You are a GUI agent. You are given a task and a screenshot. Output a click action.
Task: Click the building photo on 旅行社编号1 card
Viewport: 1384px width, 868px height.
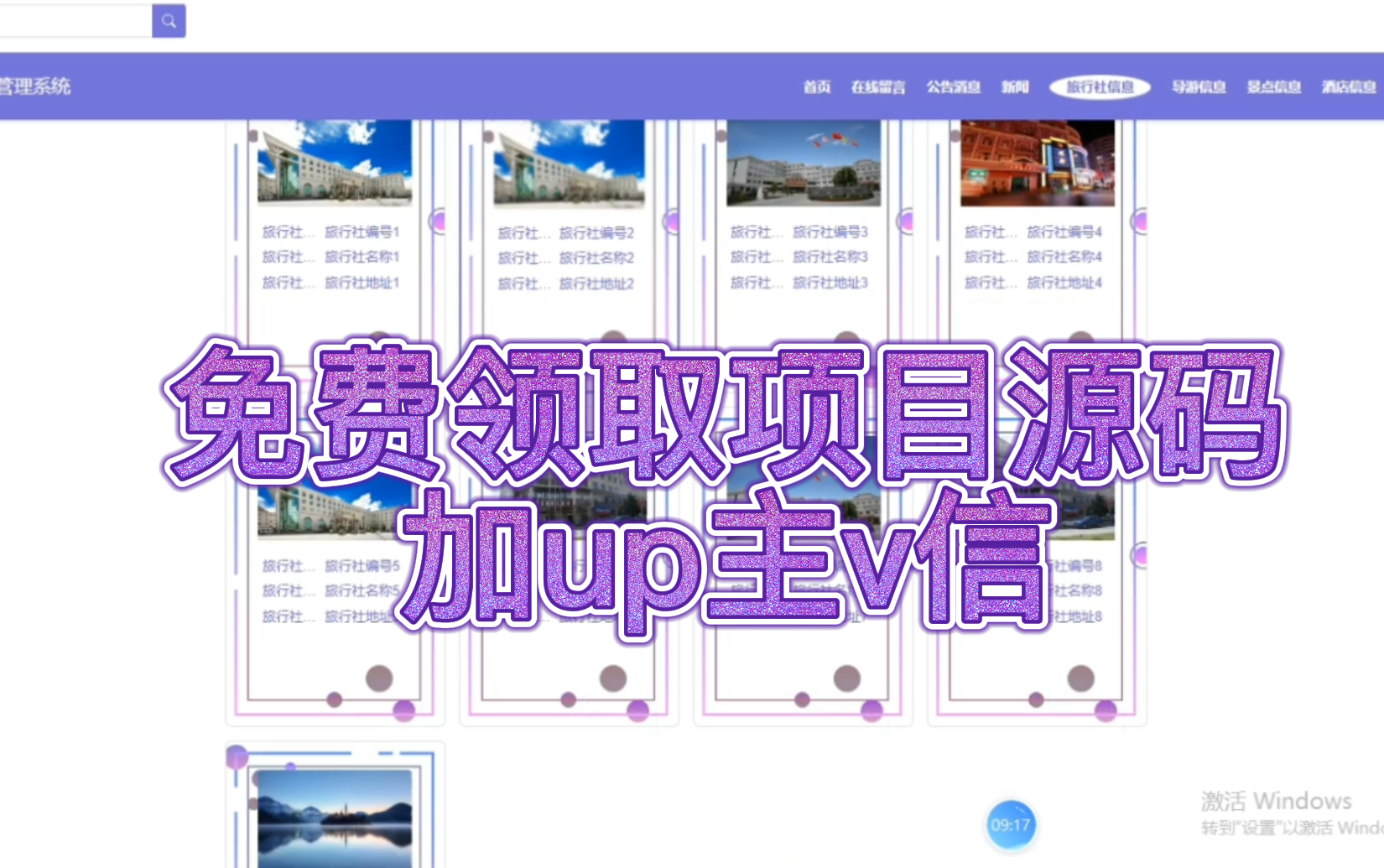334,164
